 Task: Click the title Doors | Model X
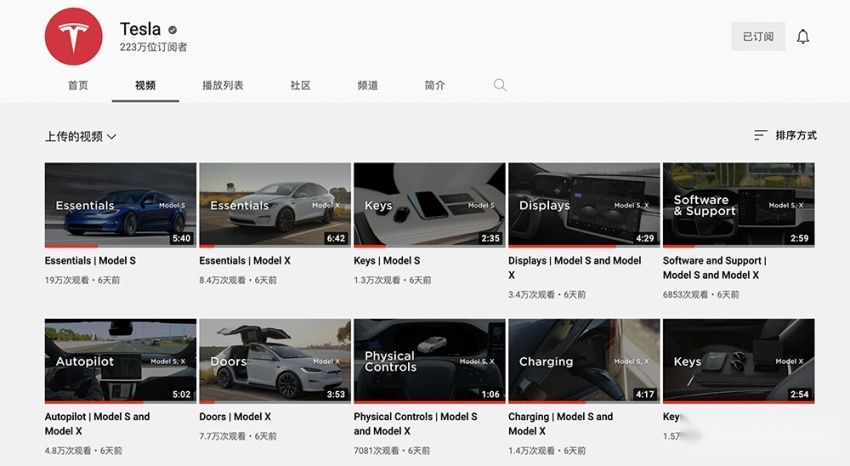[235, 417]
